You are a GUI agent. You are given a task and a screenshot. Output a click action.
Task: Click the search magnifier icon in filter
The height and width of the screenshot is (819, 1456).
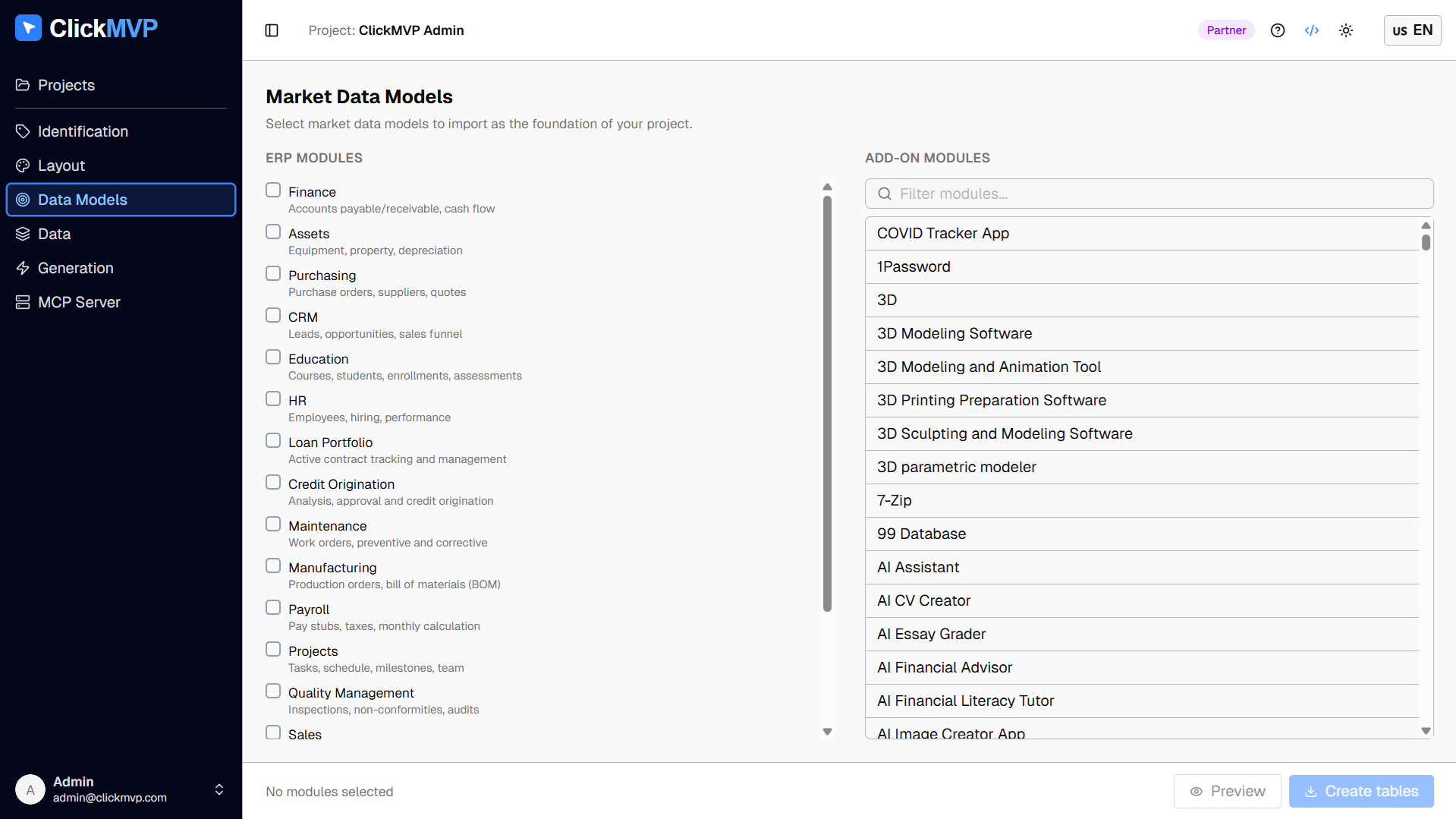click(x=885, y=194)
